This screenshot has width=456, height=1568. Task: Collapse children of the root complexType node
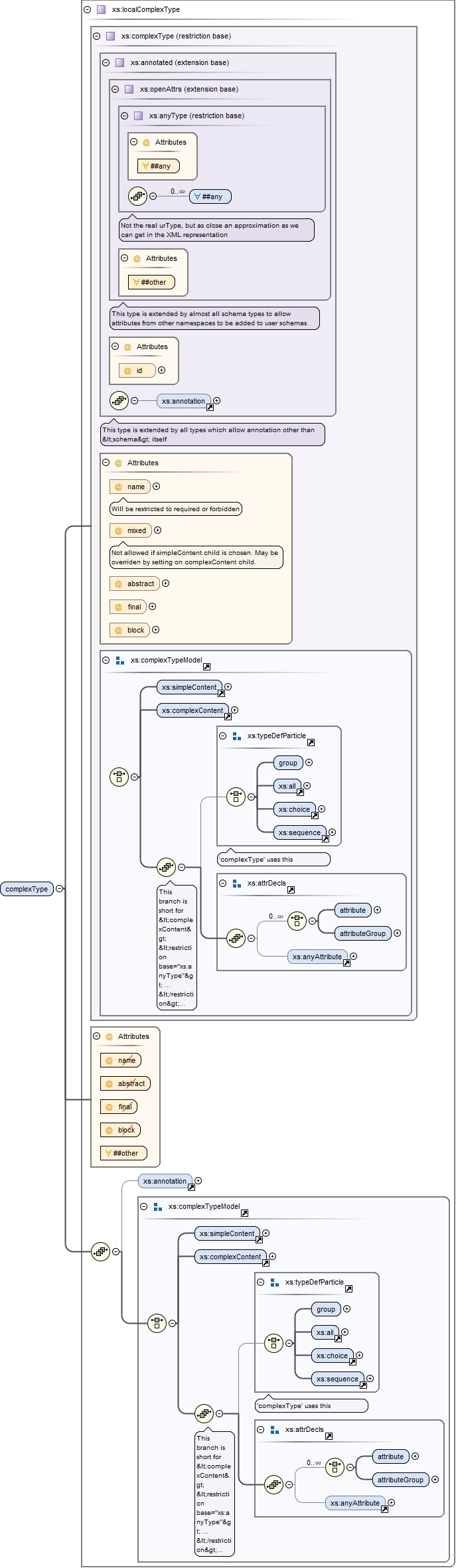click(60, 889)
